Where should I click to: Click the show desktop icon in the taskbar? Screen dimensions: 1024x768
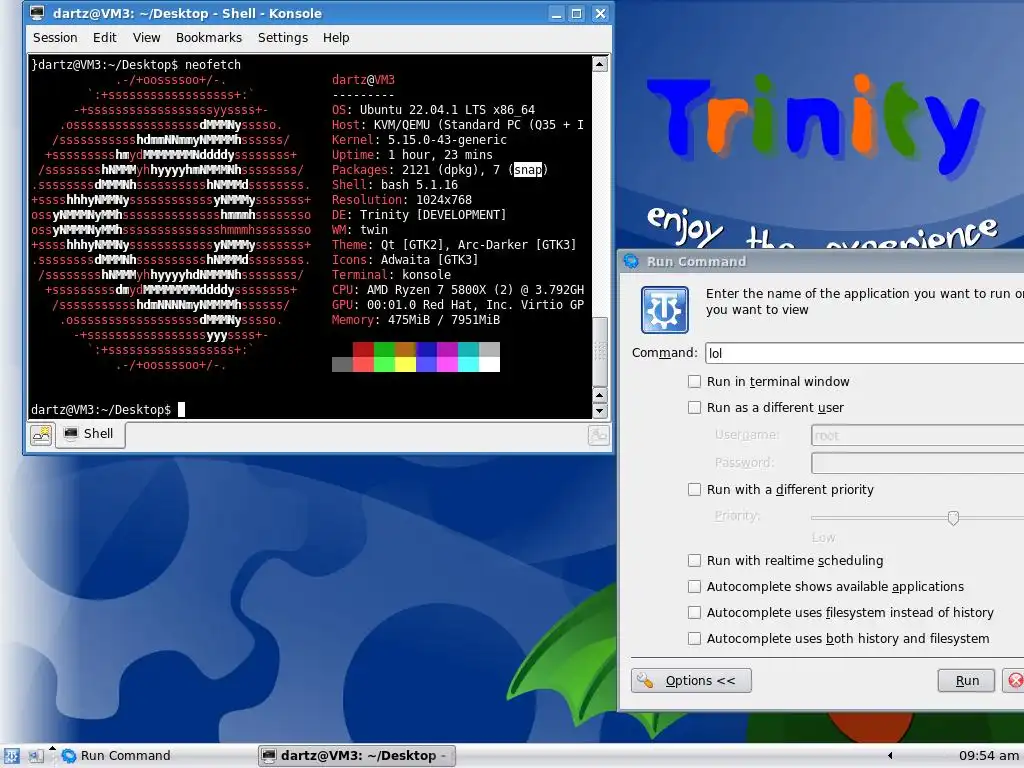[36, 756]
